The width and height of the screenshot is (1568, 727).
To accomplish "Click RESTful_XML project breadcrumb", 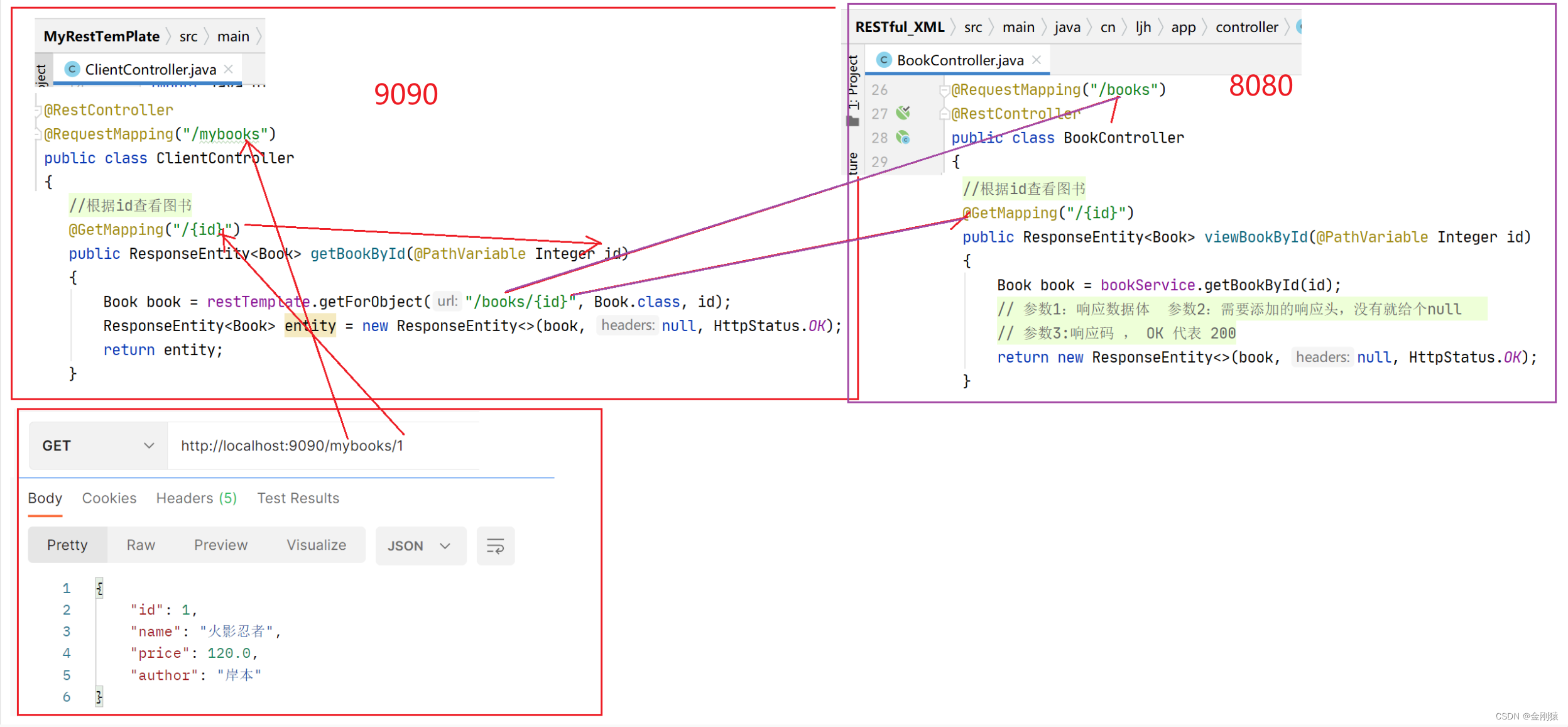I will click(900, 27).
